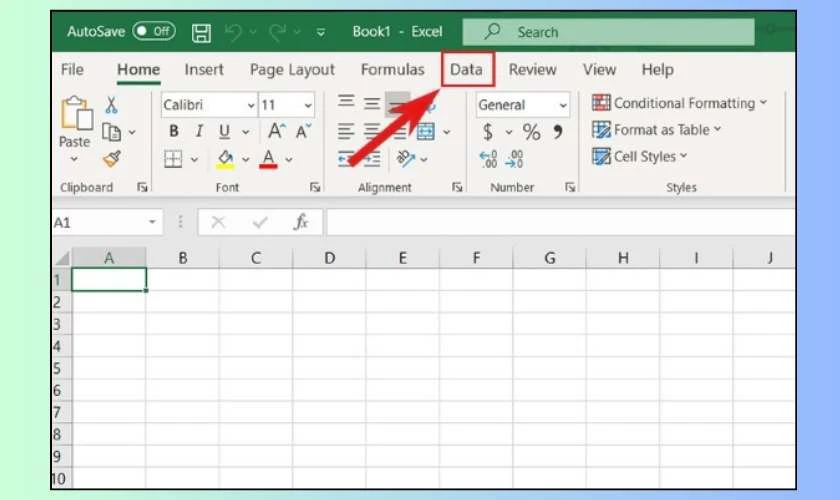
Task: Click in the Search box
Action: (620, 32)
